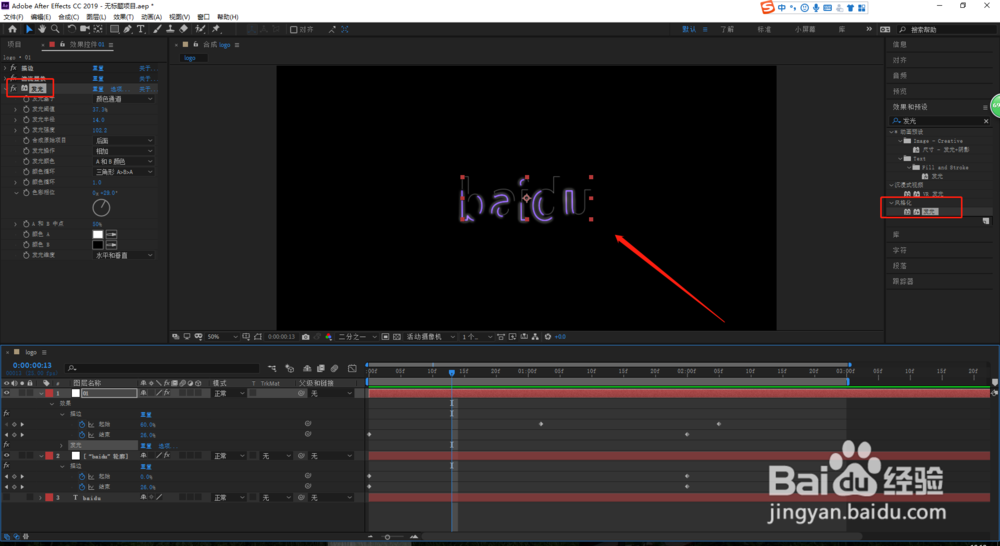Click the 色彩相位 angle dial
The width and height of the screenshot is (1000, 546).
click(101, 207)
